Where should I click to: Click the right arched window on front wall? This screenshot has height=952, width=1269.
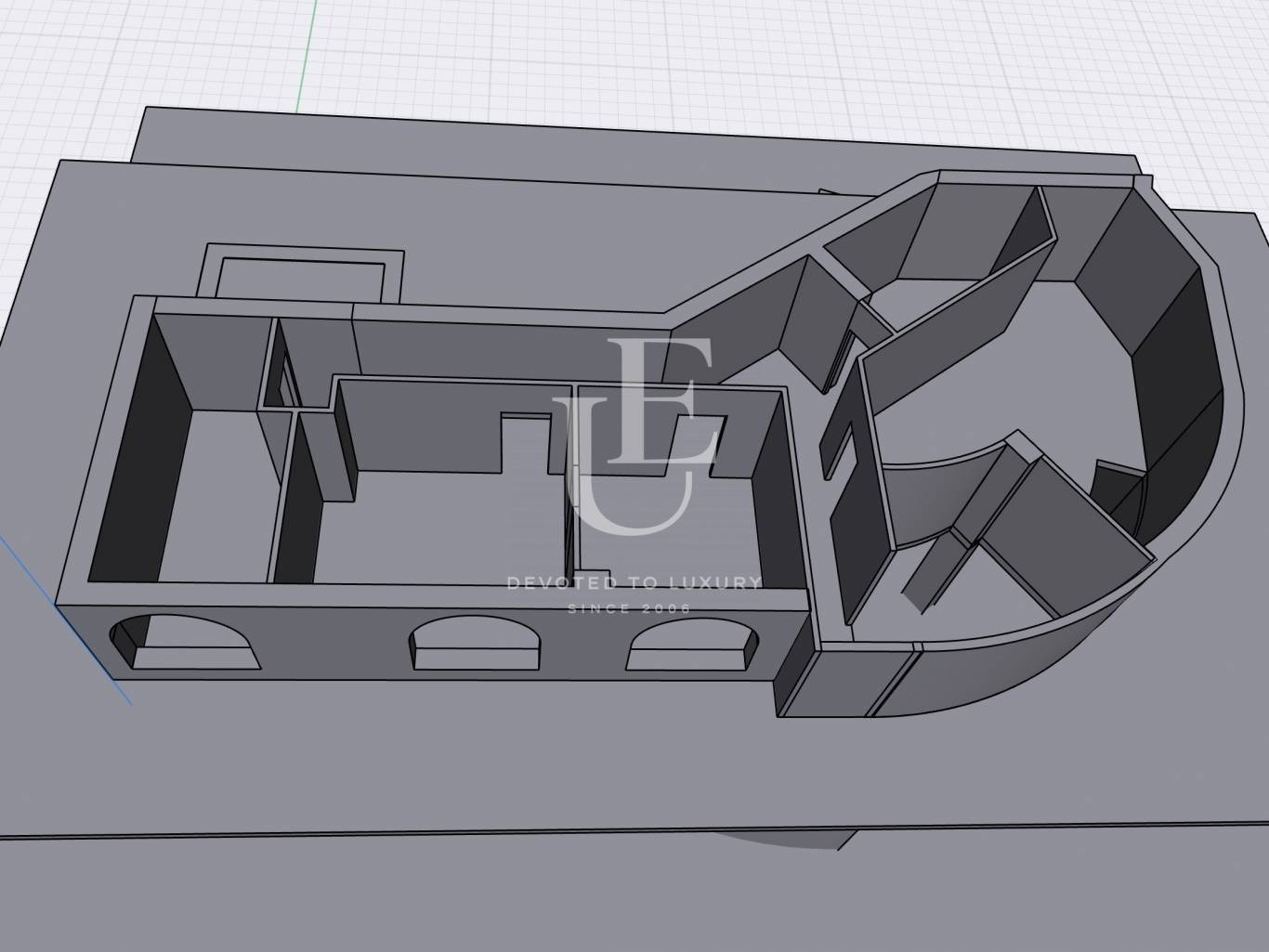pos(691,646)
